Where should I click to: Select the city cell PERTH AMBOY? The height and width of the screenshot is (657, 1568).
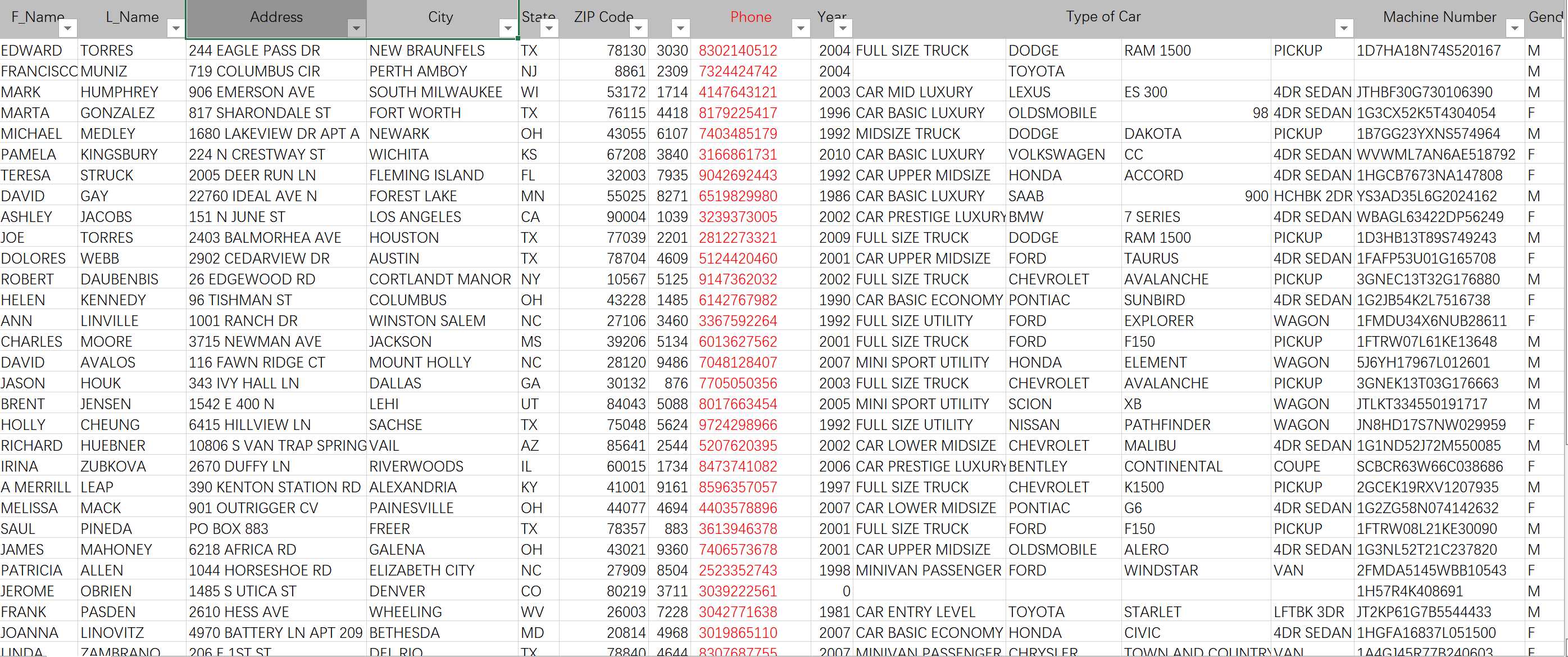click(443, 71)
